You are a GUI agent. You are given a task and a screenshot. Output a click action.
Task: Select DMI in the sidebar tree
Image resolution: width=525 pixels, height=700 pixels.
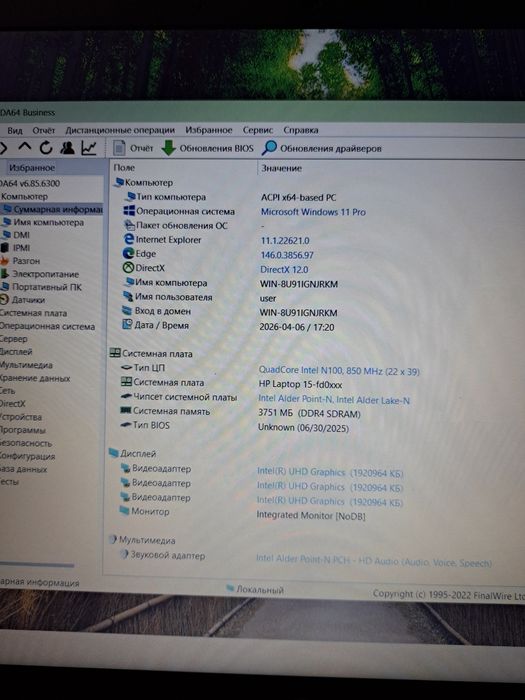[16, 234]
